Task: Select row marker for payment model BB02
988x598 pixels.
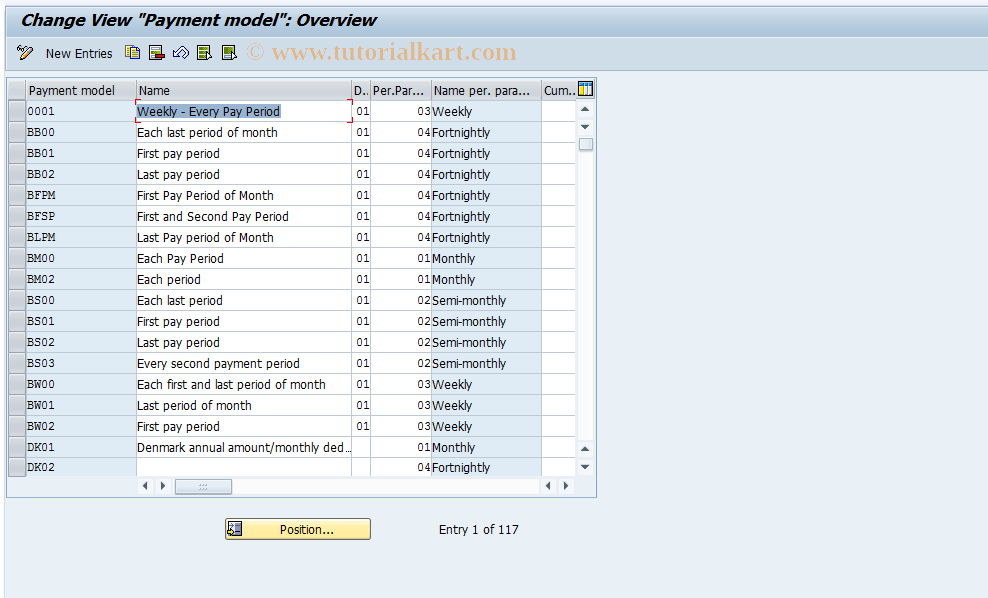Action: click(x=17, y=174)
